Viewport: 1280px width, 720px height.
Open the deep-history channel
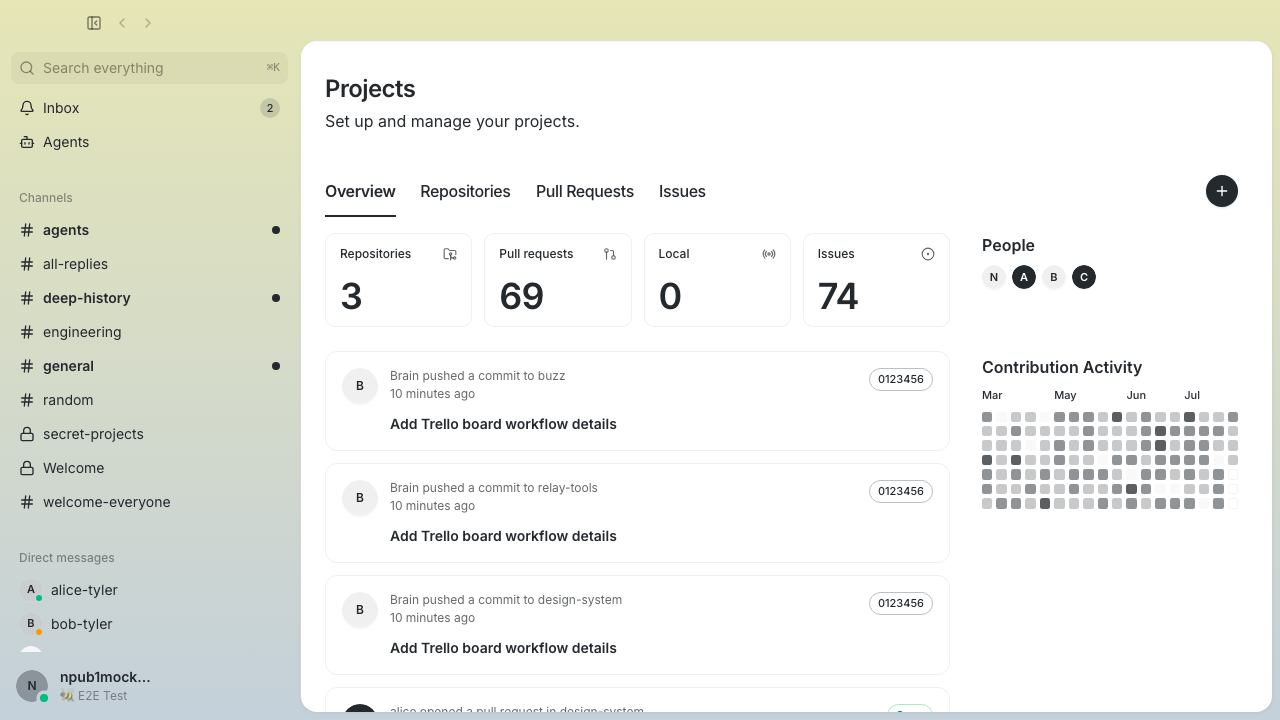tap(149, 298)
